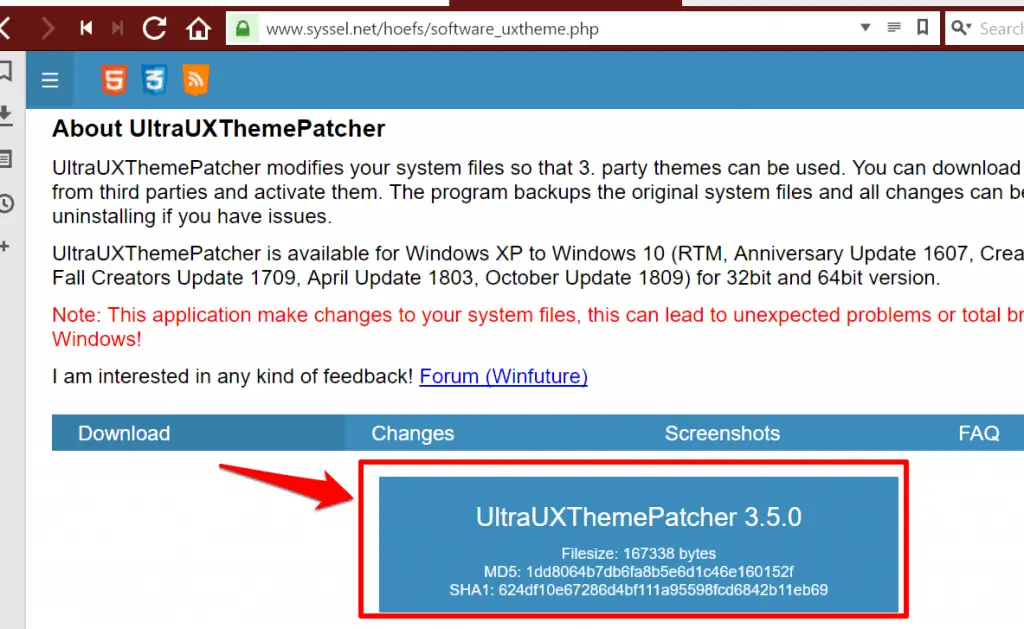Viewport: 1024px width, 629px height.
Task: Open the Forum (Winfuture) link
Action: [x=503, y=376]
